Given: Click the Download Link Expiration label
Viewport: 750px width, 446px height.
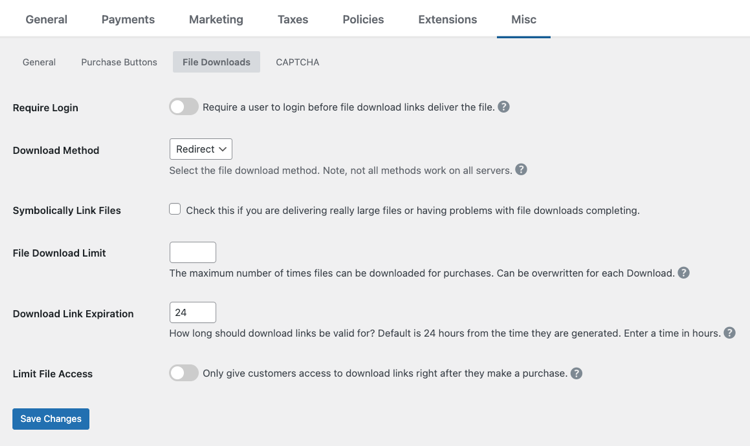Looking at the screenshot, I should pyautogui.click(x=73, y=314).
